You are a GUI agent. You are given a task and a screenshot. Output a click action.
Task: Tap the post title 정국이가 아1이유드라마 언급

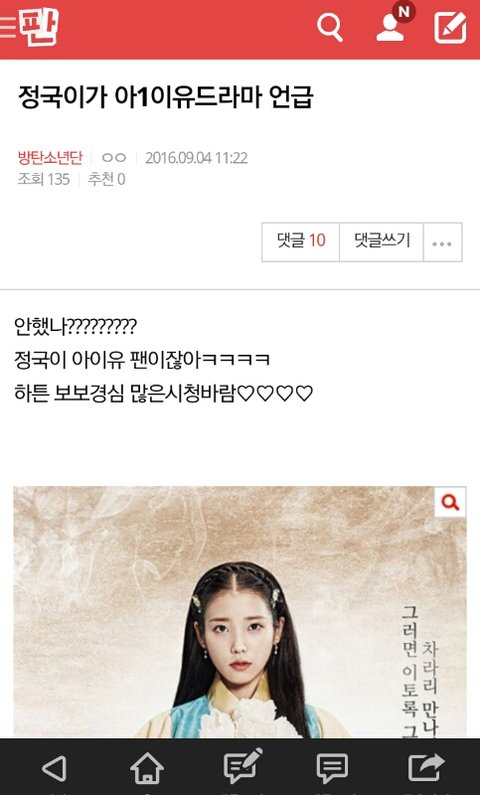coord(165,97)
